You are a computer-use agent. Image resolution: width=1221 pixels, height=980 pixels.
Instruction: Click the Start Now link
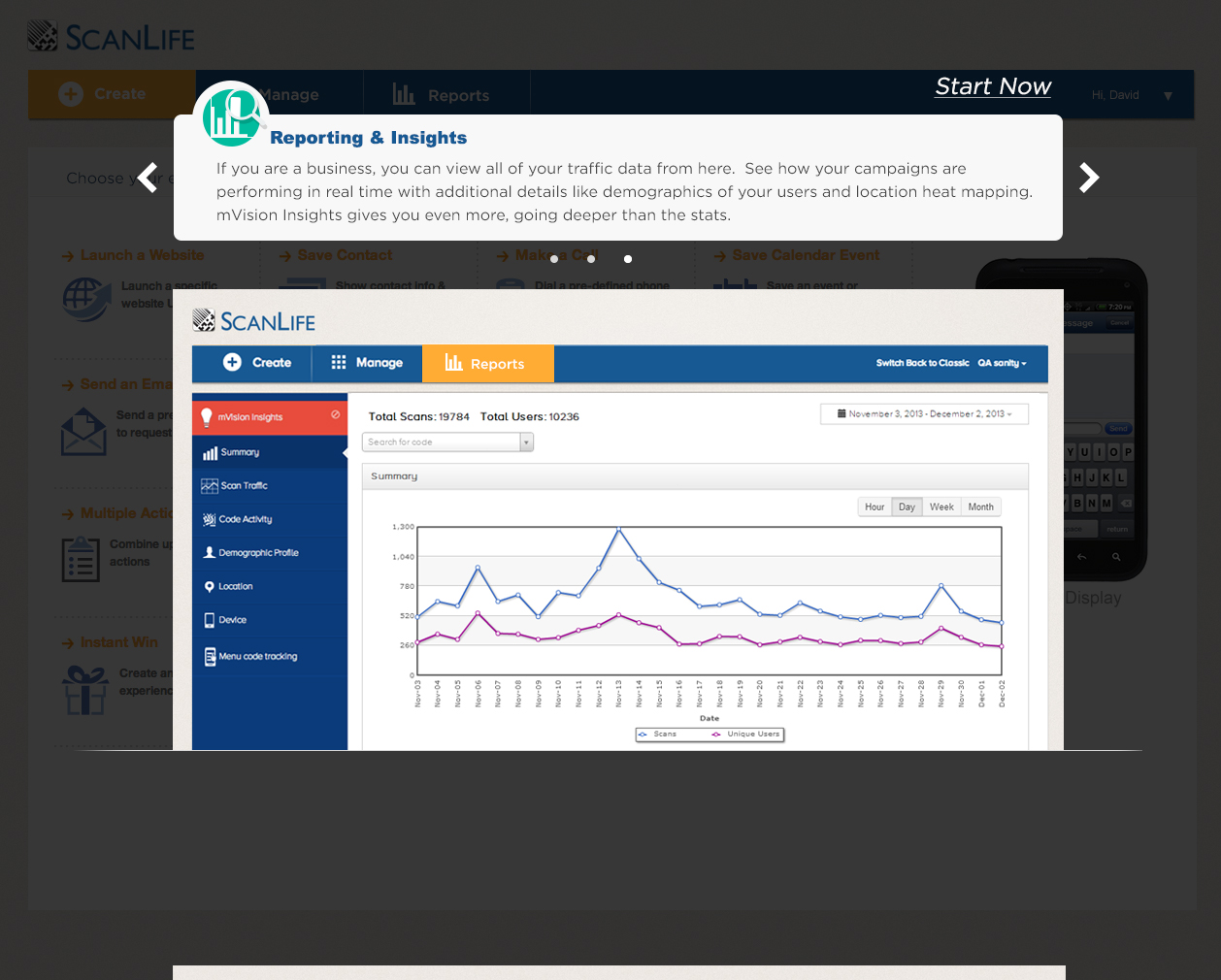pos(992,87)
